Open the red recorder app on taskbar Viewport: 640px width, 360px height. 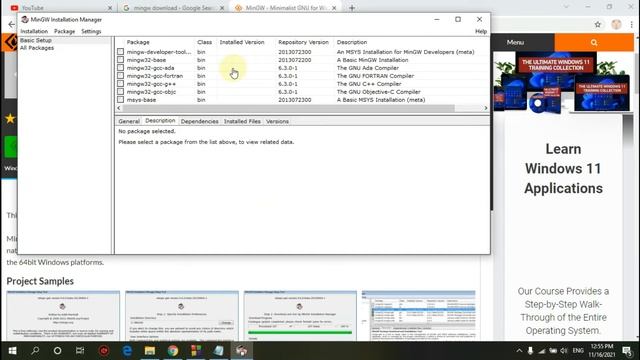[104, 351]
